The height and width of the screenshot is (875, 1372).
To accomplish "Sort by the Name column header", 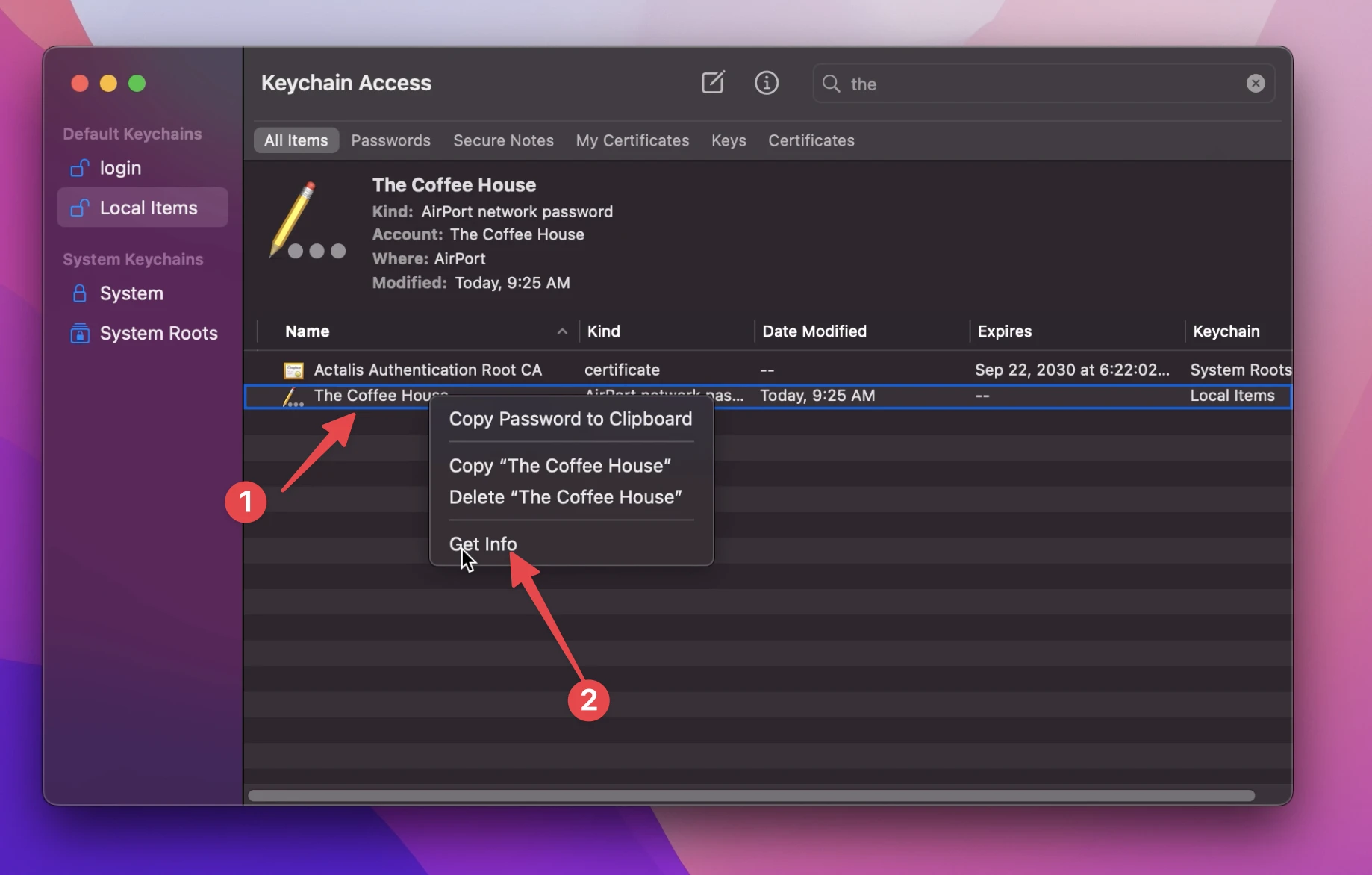I will pyautogui.click(x=307, y=331).
